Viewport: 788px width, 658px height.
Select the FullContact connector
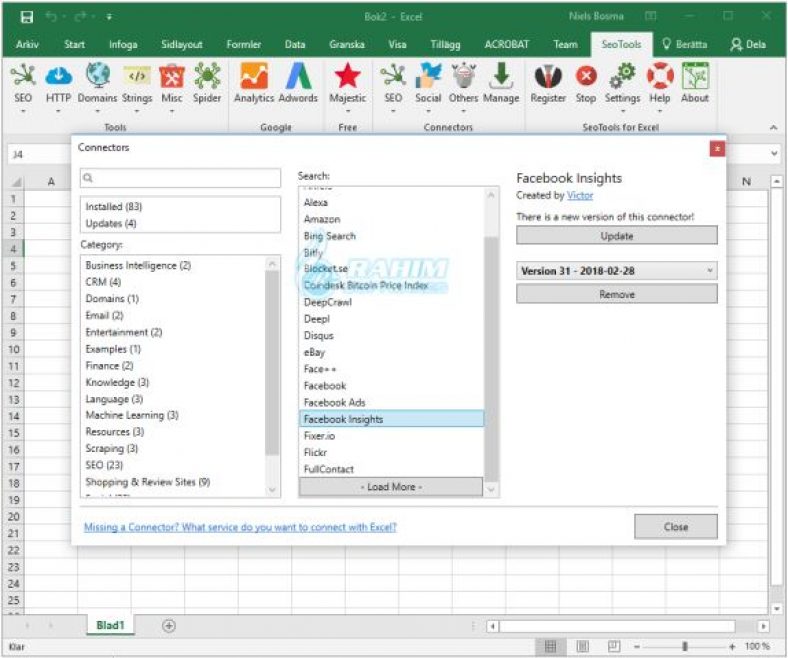(x=329, y=469)
